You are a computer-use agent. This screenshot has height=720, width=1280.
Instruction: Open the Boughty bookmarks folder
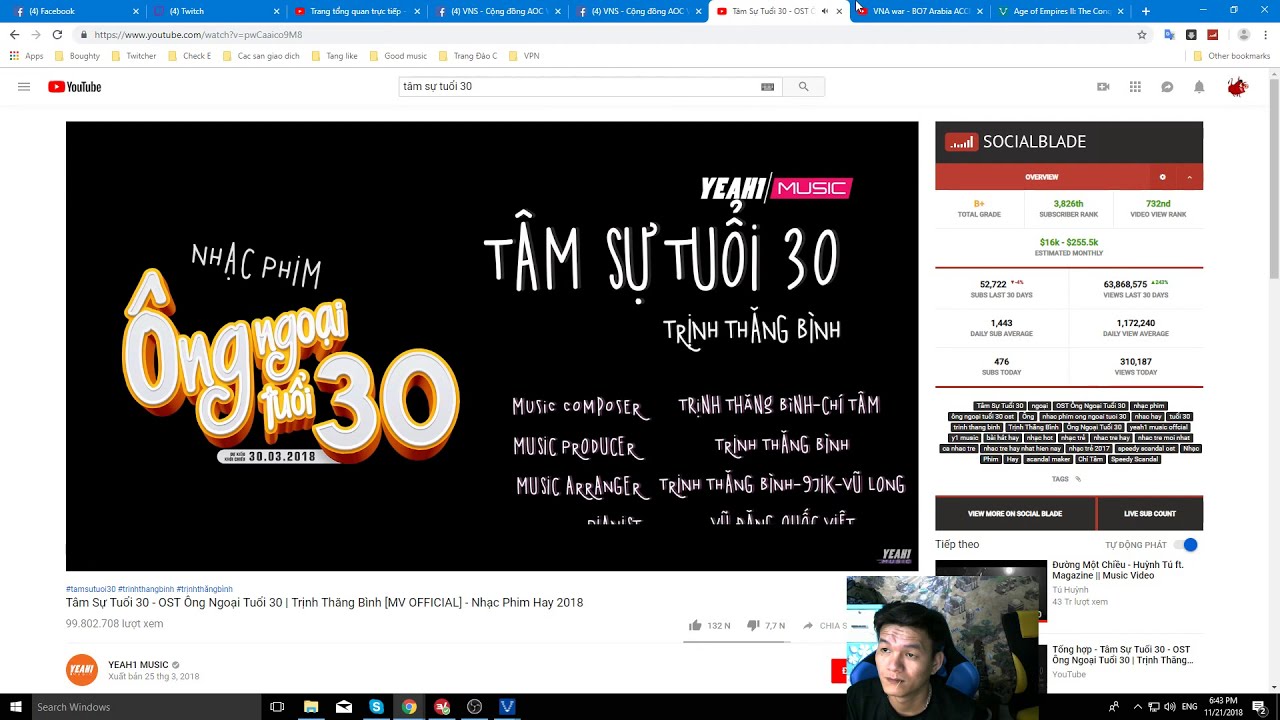point(77,56)
